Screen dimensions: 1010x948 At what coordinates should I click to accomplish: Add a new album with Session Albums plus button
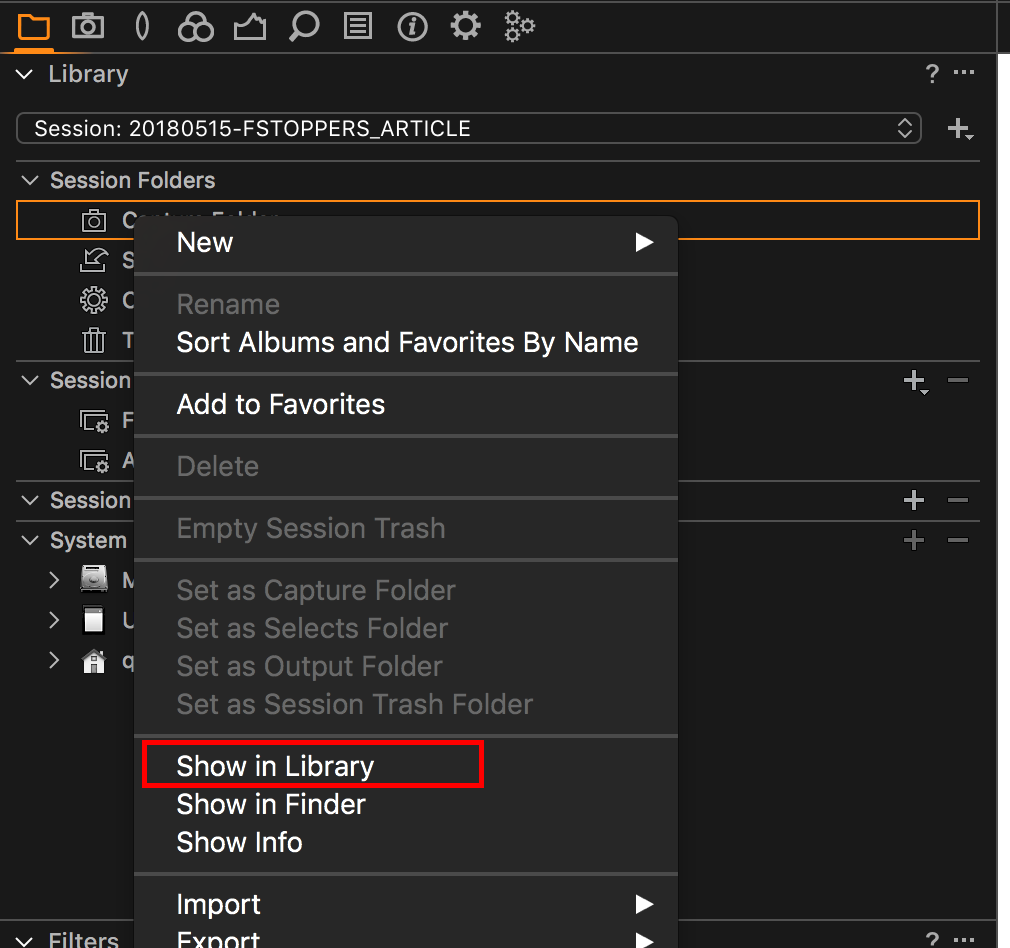coord(915,381)
